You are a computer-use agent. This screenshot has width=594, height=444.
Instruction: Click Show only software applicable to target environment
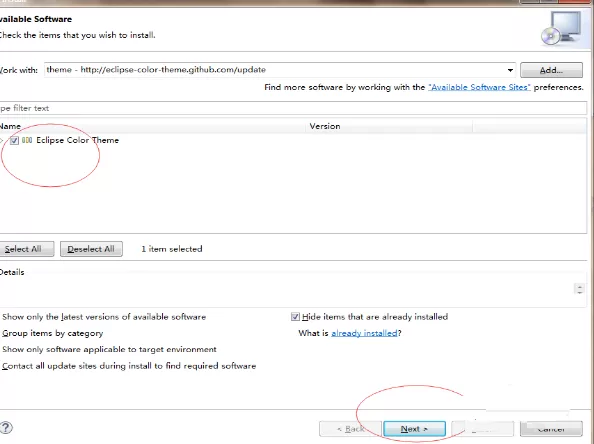tap(109, 349)
